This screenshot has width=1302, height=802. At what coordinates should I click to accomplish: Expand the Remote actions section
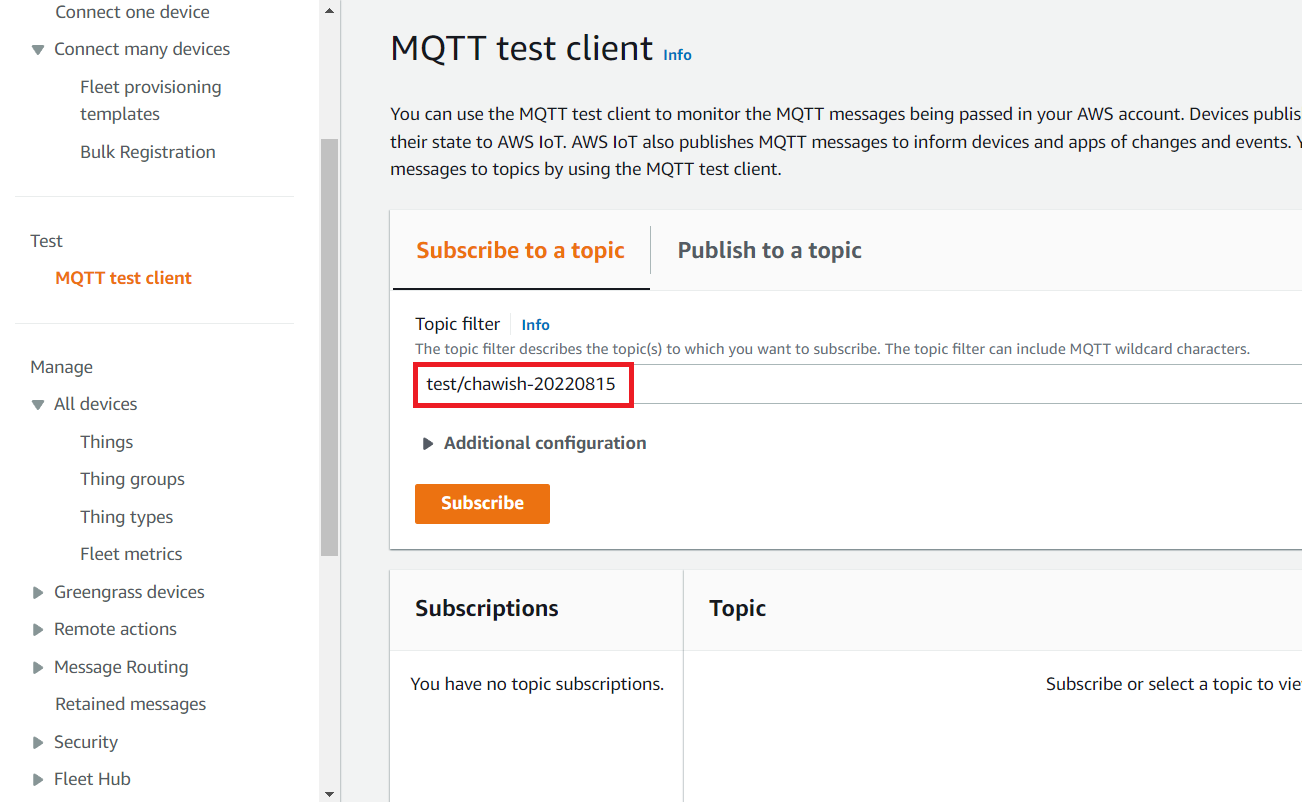tap(37, 628)
